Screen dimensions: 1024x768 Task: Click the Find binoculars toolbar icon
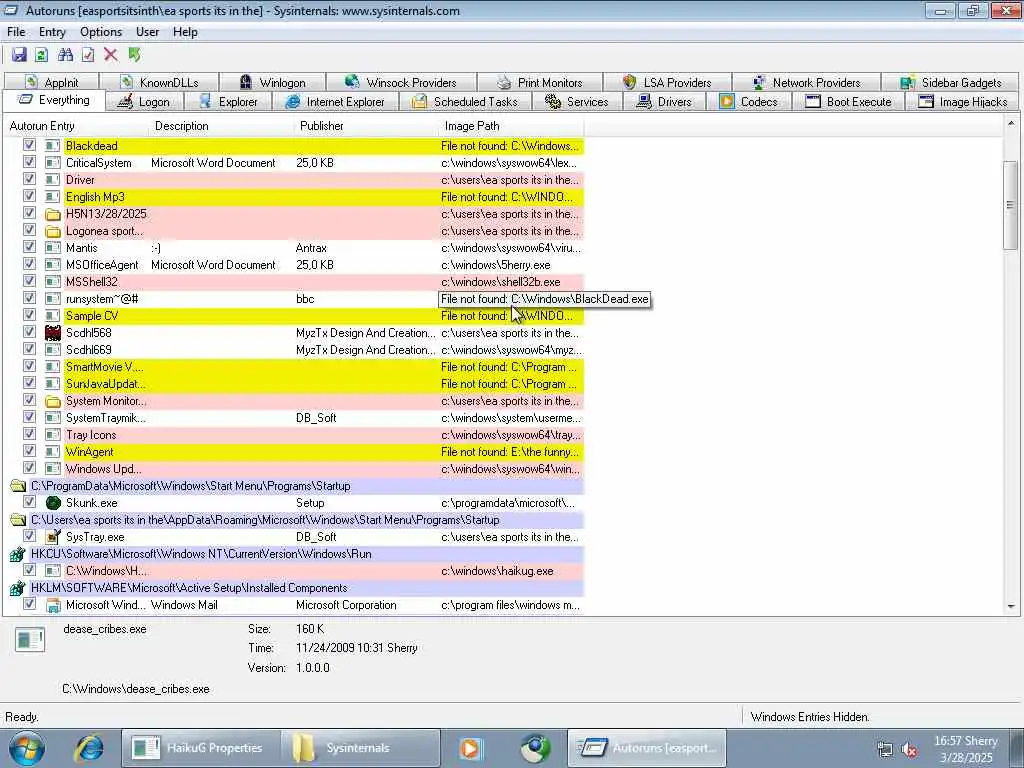pos(65,55)
